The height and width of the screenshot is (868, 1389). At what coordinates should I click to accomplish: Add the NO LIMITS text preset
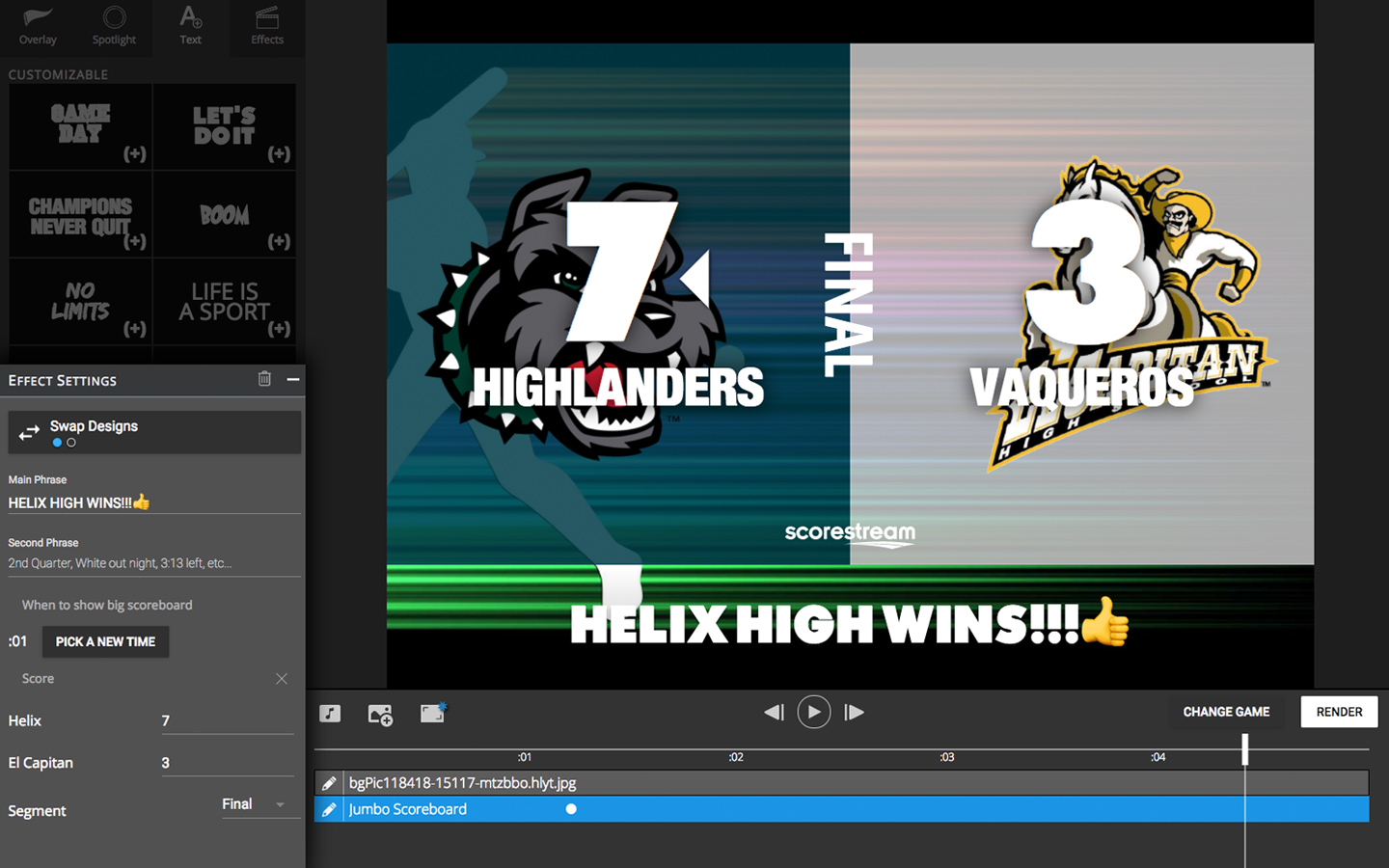(80, 302)
